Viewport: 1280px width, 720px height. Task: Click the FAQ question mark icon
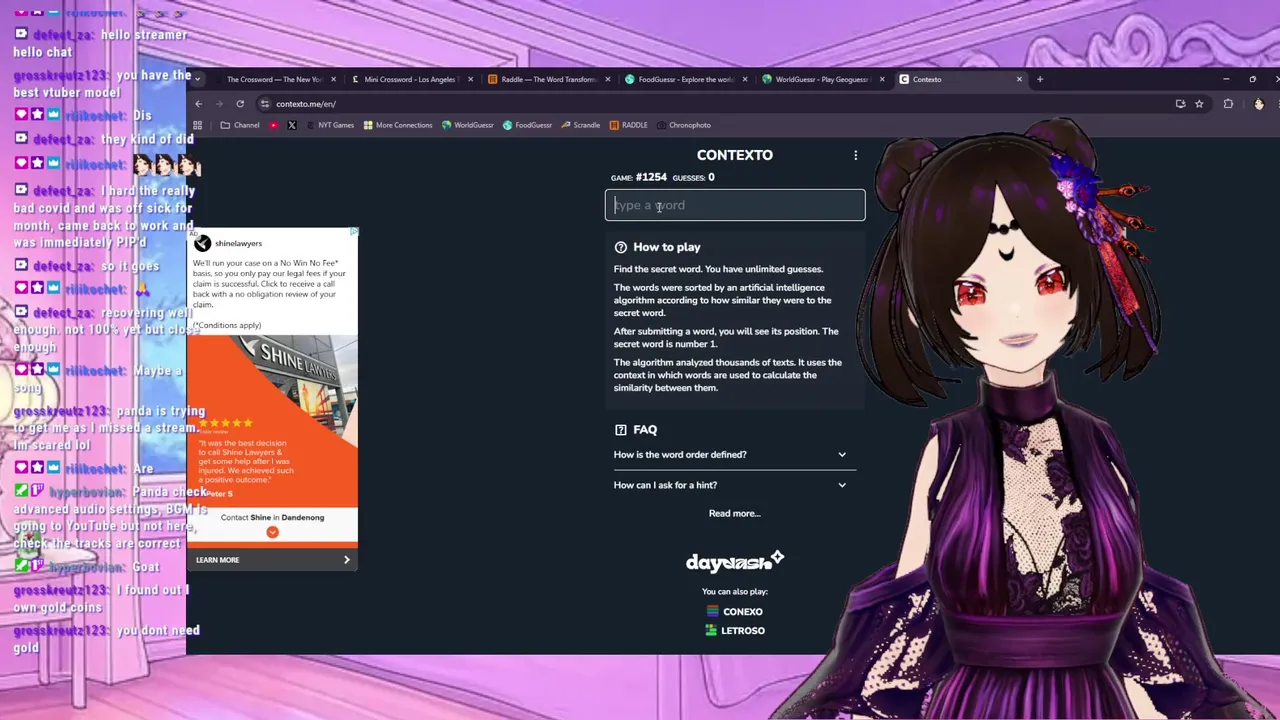coord(621,430)
